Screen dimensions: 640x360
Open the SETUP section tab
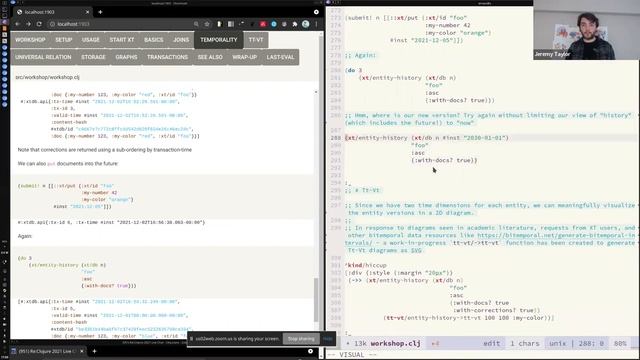64,40
